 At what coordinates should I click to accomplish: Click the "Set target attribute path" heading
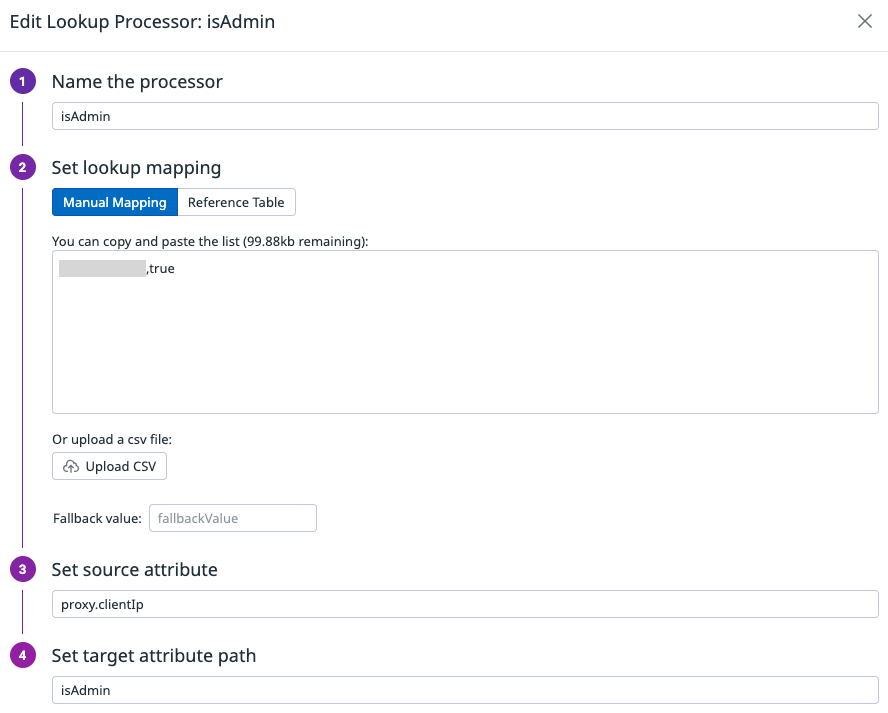click(154, 656)
